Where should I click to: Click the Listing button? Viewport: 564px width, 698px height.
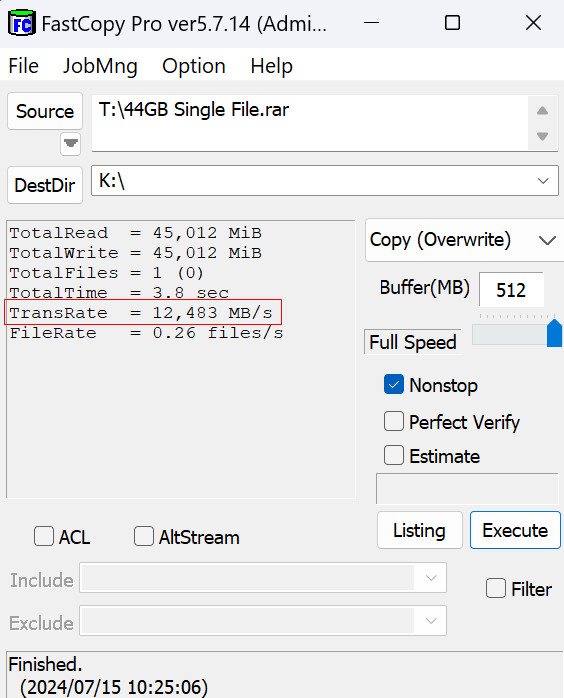(x=419, y=530)
